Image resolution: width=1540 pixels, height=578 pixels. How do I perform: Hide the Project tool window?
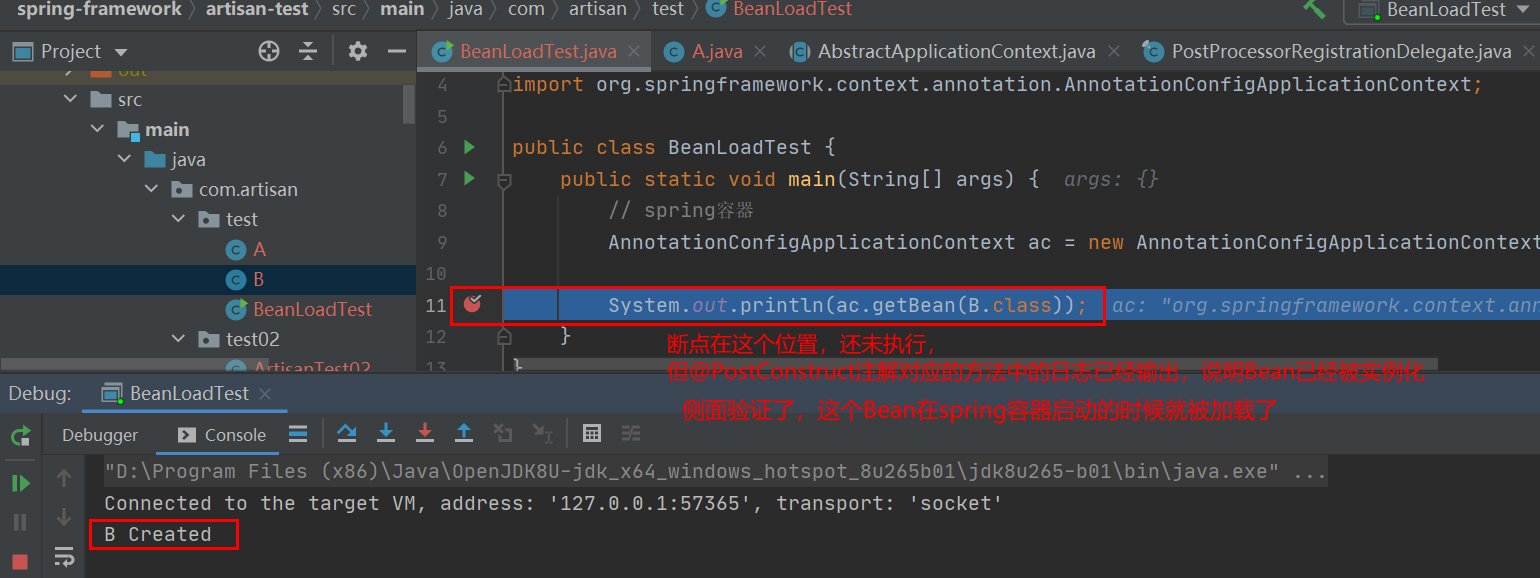pos(397,51)
